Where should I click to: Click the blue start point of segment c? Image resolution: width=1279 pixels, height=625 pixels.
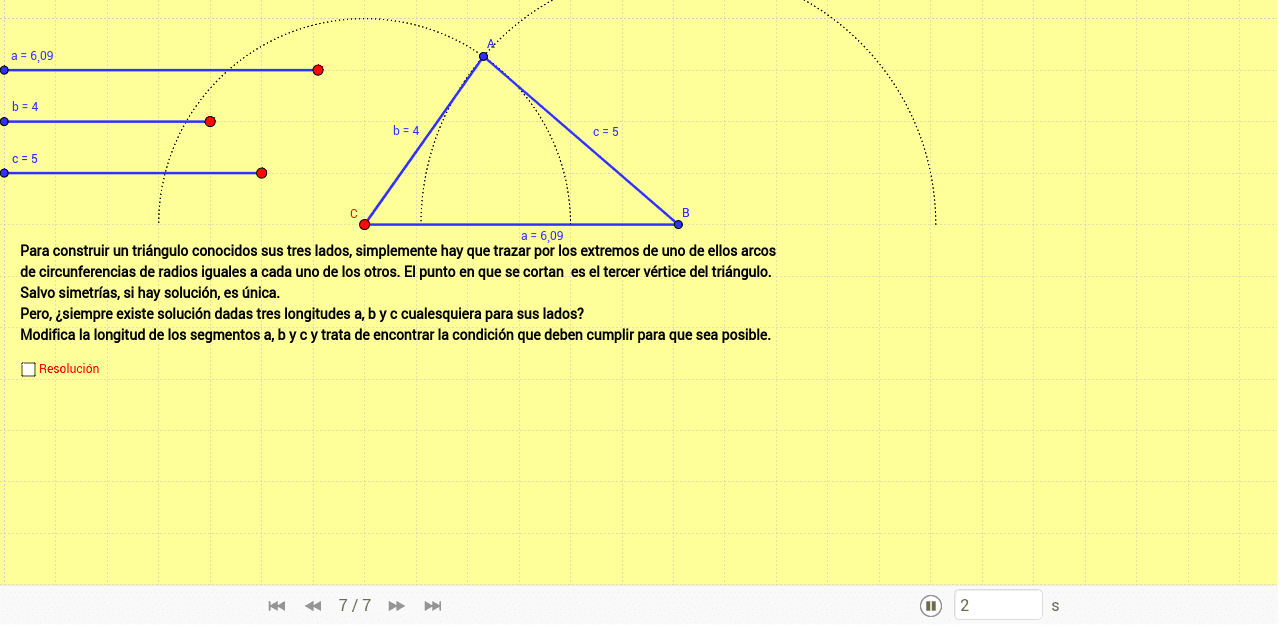[4, 173]
